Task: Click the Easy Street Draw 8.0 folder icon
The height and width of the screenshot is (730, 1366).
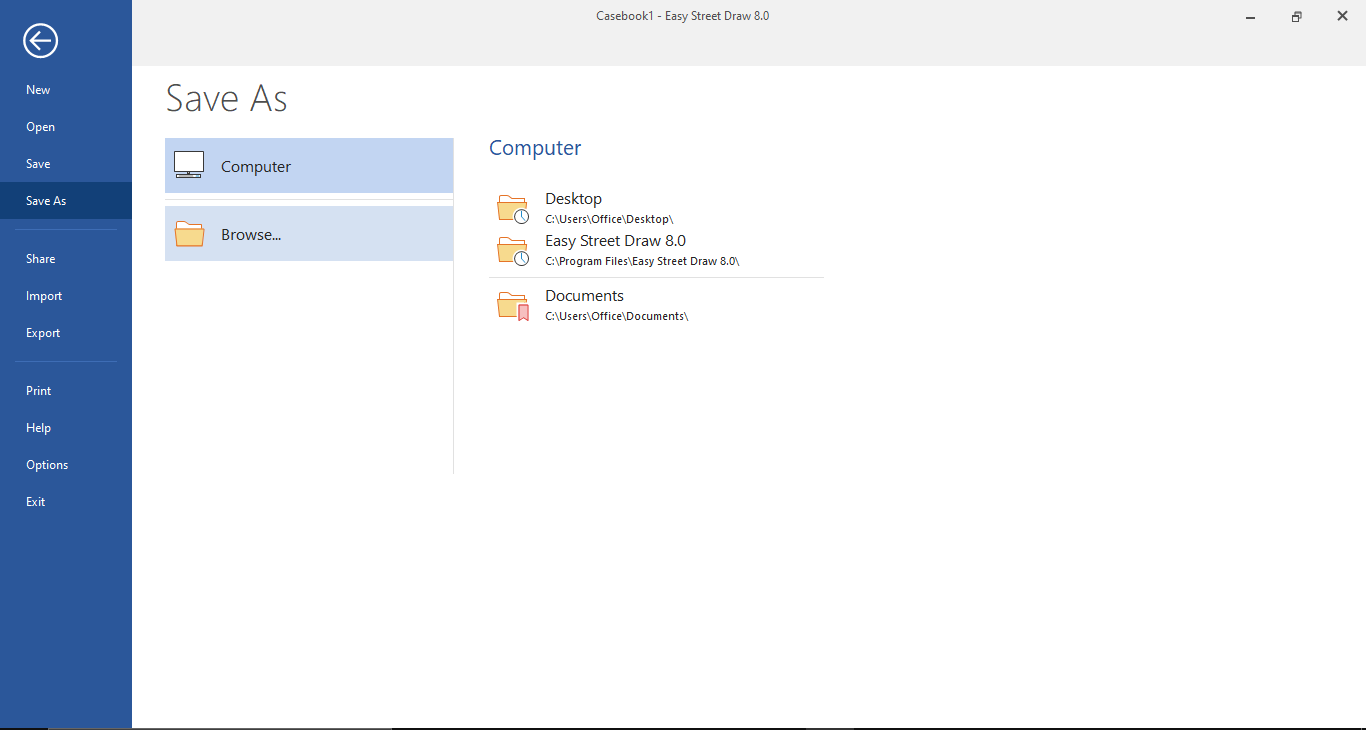Action: tap(513, 251)
